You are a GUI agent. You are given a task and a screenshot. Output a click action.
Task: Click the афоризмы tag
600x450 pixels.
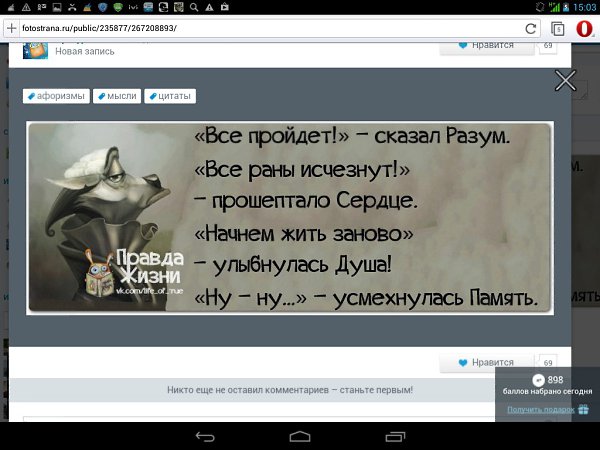pos(56,96)
